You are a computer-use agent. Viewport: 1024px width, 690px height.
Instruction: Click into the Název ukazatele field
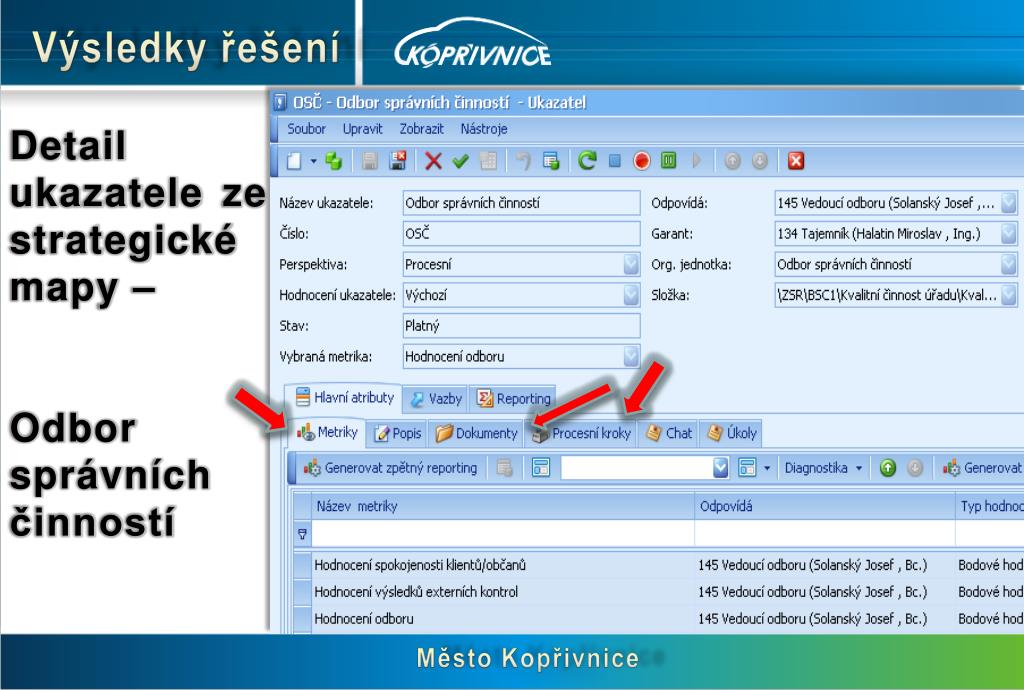click(x=521, y=203)
